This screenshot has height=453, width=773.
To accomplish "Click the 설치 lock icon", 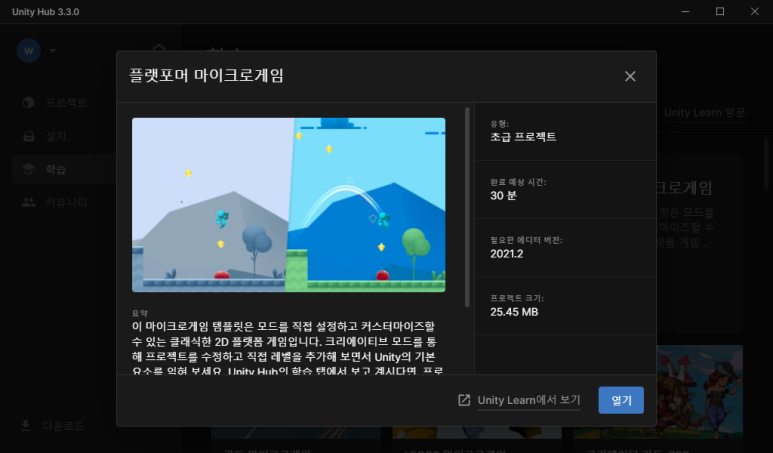I will 29,136.
